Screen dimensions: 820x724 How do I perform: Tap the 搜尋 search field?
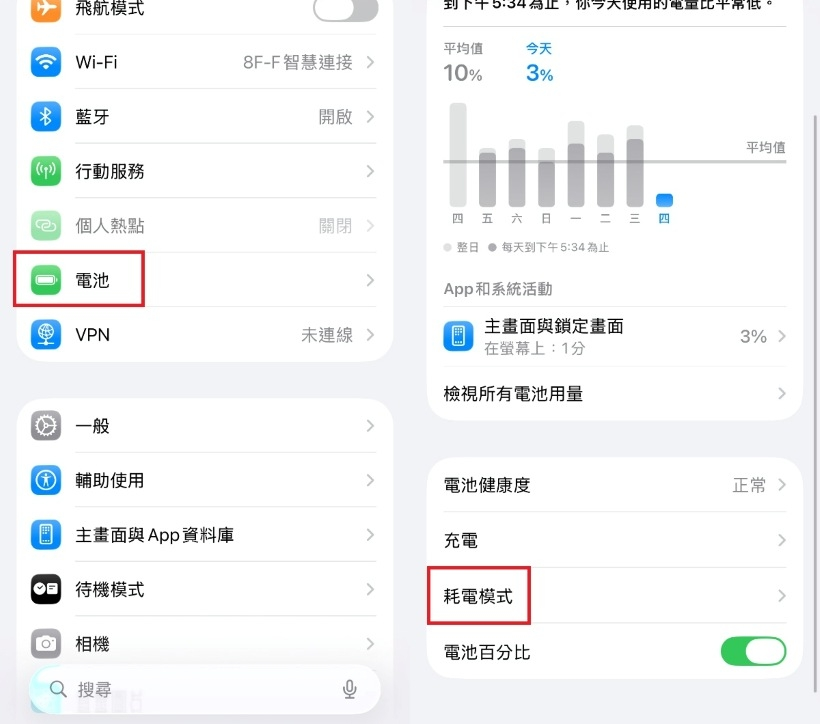(x=204, y=689)
